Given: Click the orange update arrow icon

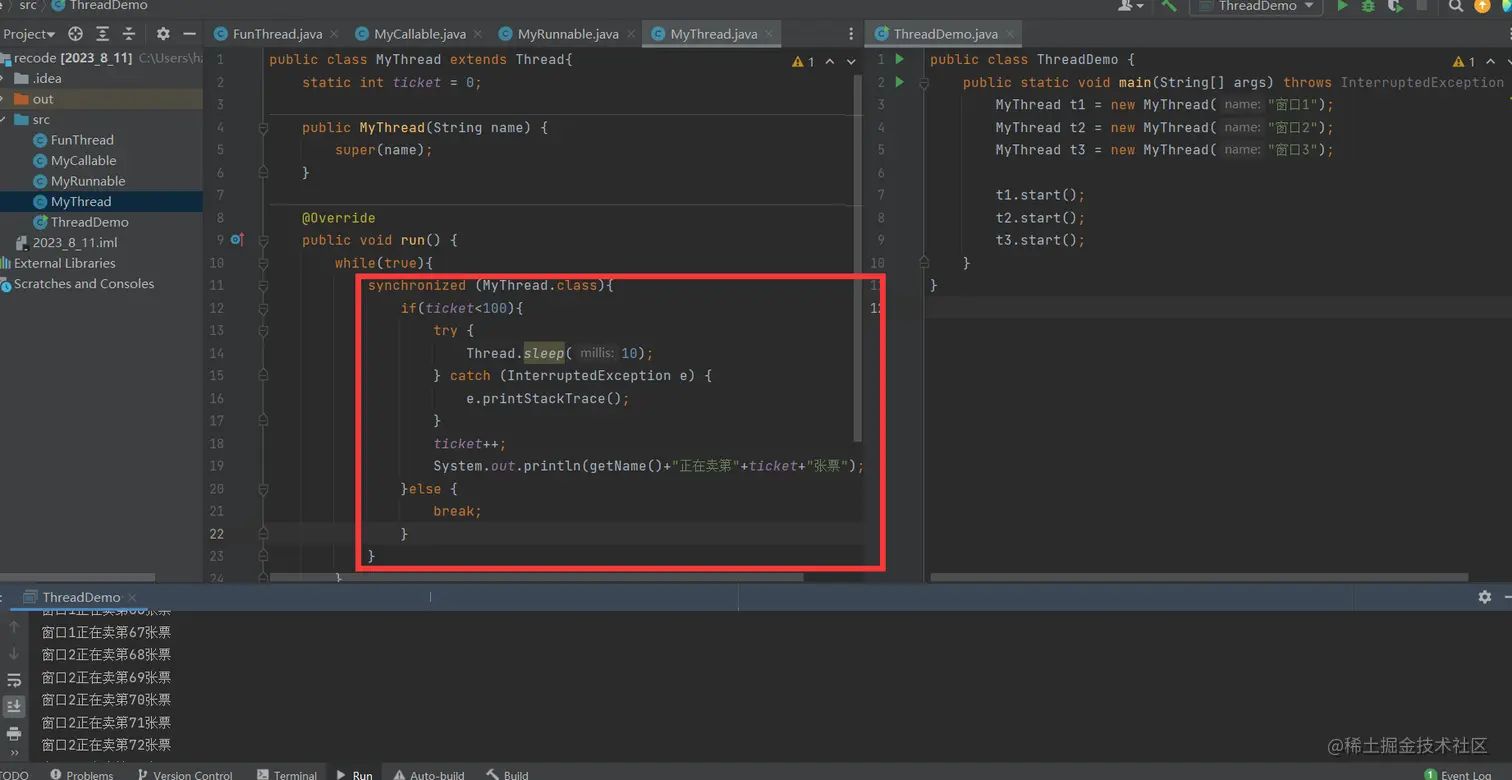Looking at the screenshot, I should [1482, 6].
